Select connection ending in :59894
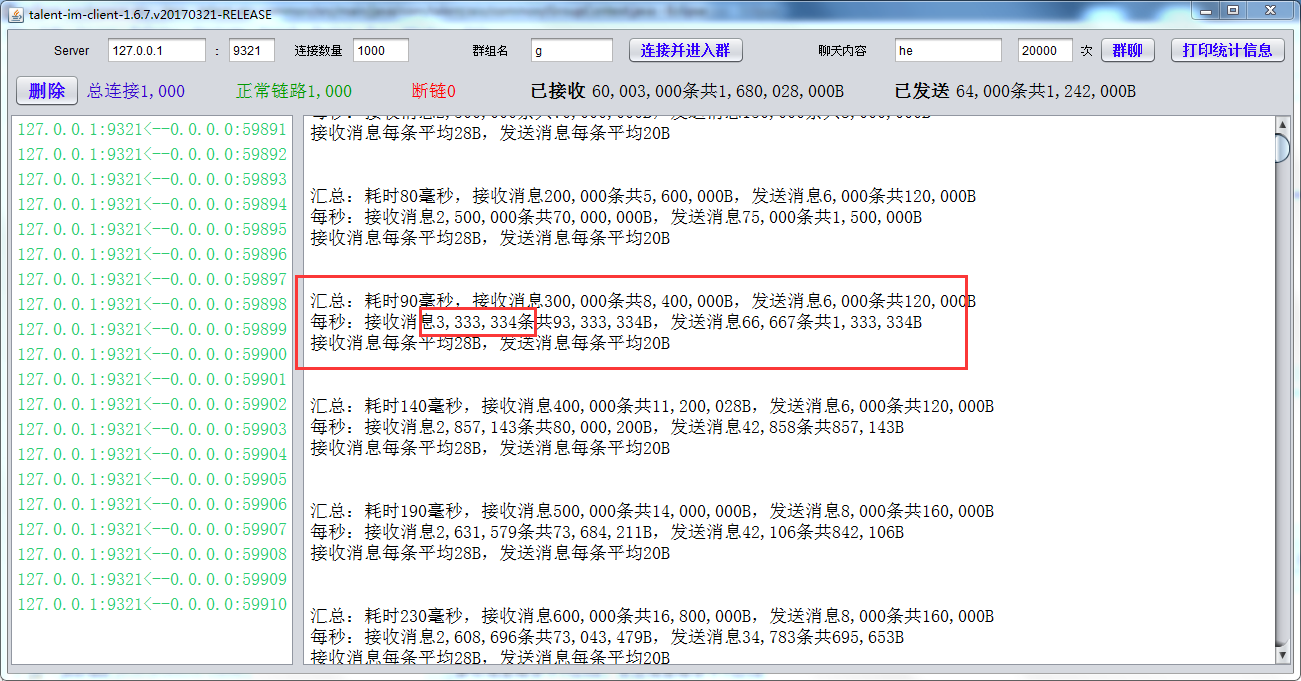 [x=152, y=204]
